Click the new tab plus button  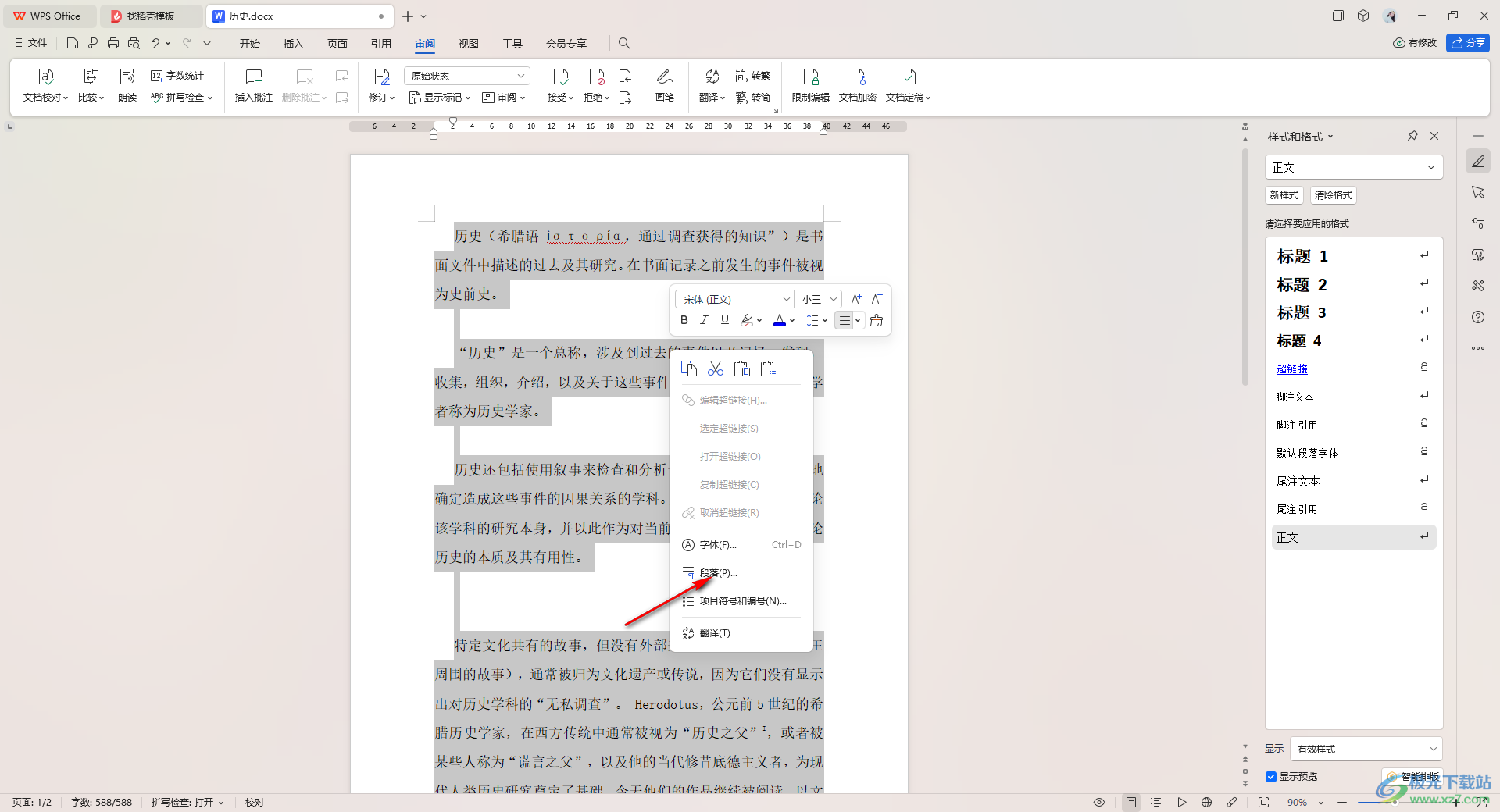click(x=407, y=16)
